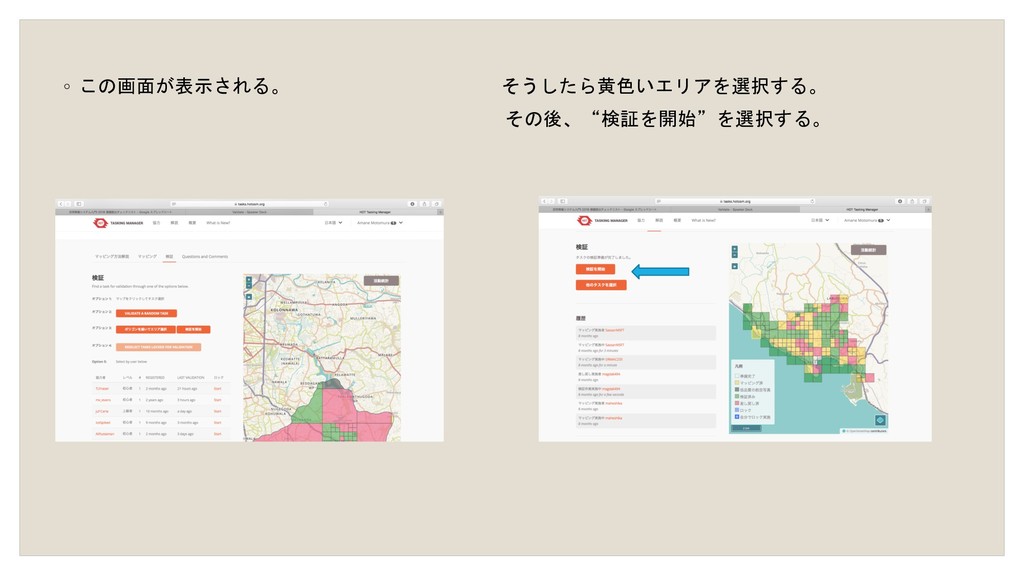
Task: Open the Amane Motomura user menu in left screenshot
Action: coord(379,223)
